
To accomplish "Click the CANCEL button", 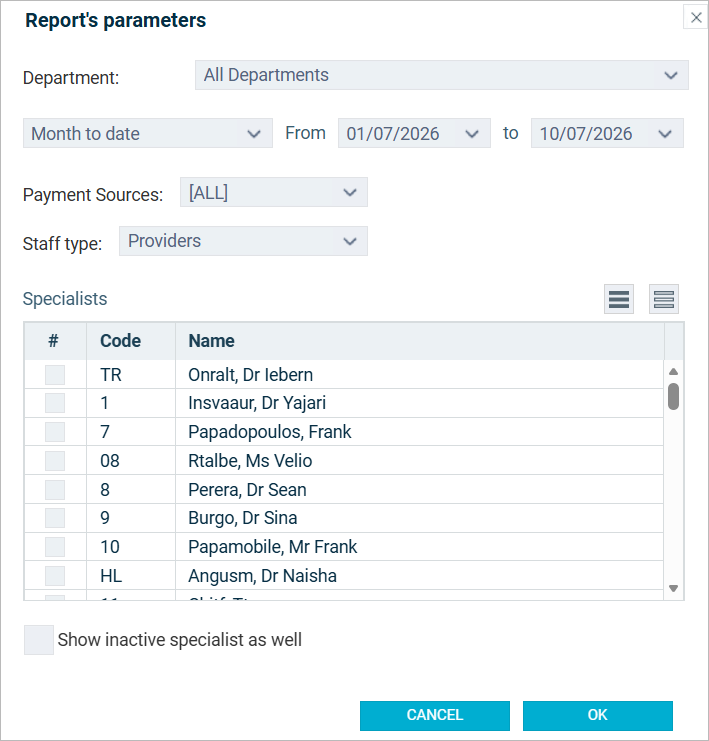I will coord(434,715).
